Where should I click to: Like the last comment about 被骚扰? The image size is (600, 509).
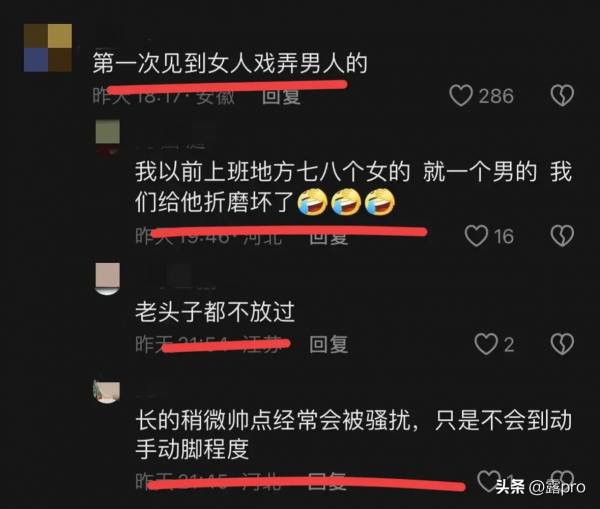pos(489,481)
